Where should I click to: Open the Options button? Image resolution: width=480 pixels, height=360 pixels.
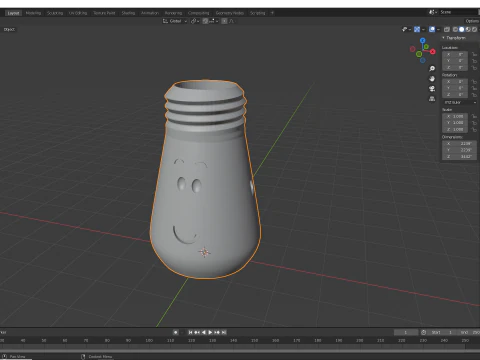(472, 21)
